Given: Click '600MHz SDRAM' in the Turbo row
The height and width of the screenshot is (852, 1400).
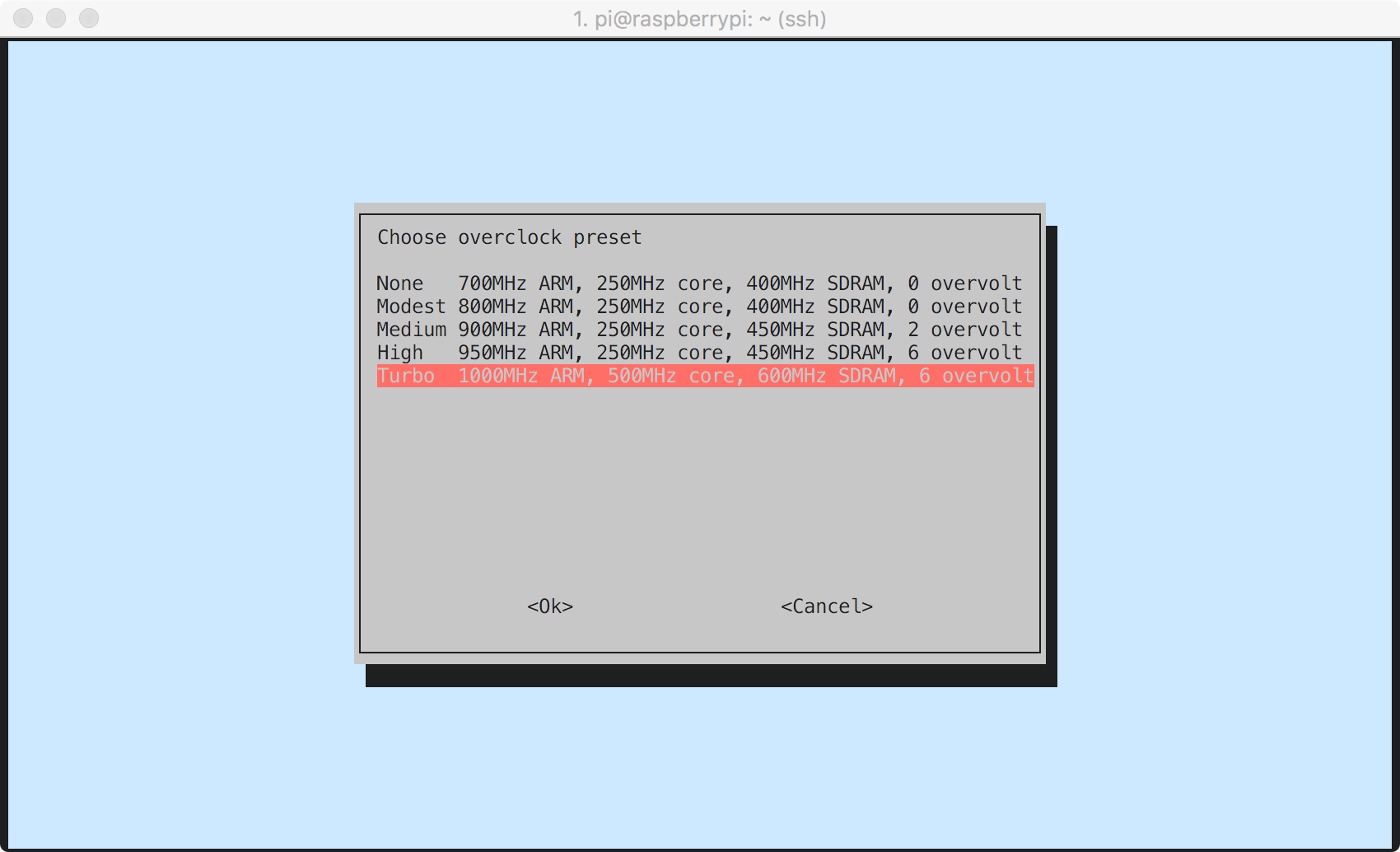Looking at the screenshot, I should click(826, 376).
